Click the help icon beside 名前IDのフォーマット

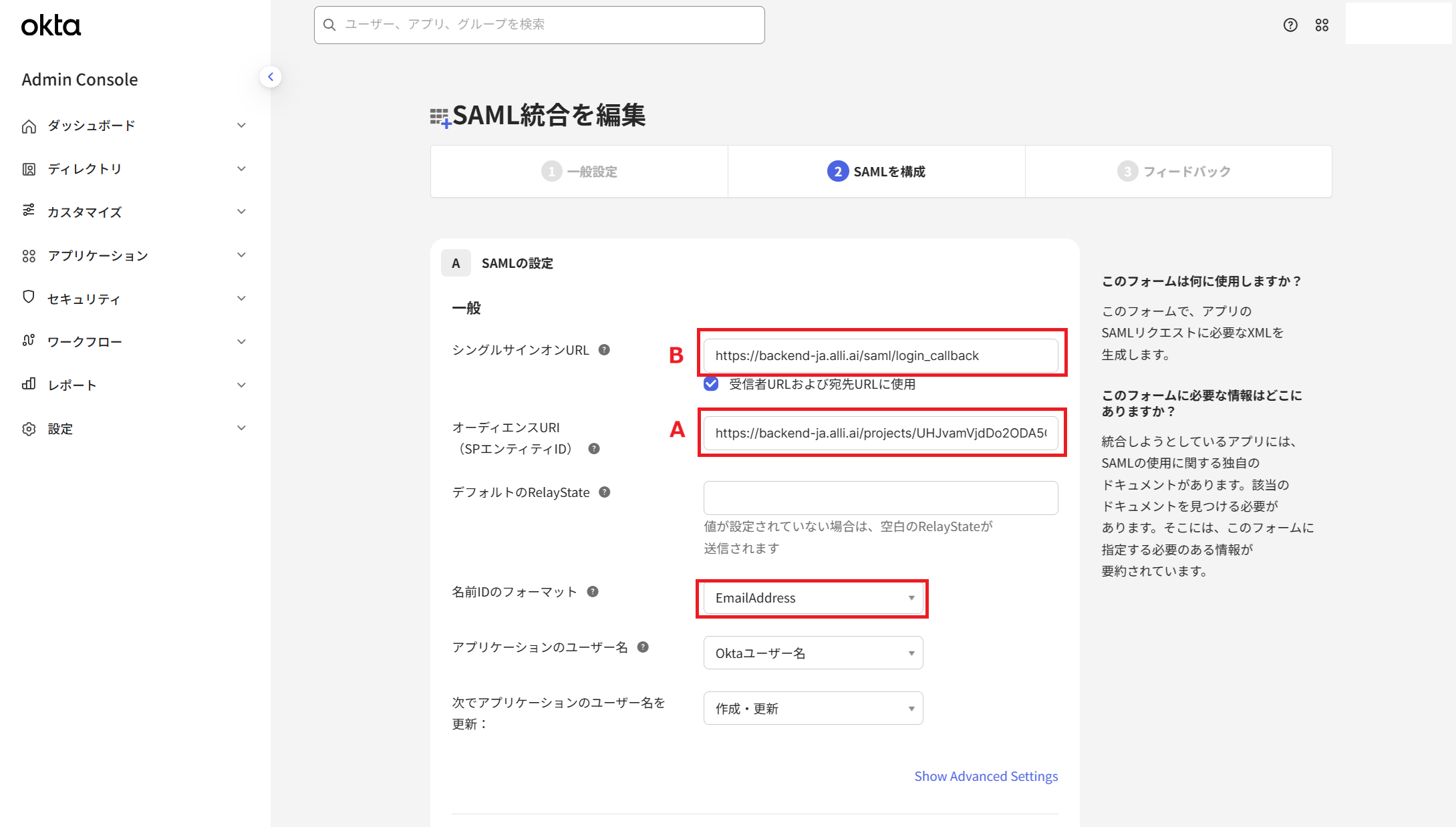tap(593, 591)
